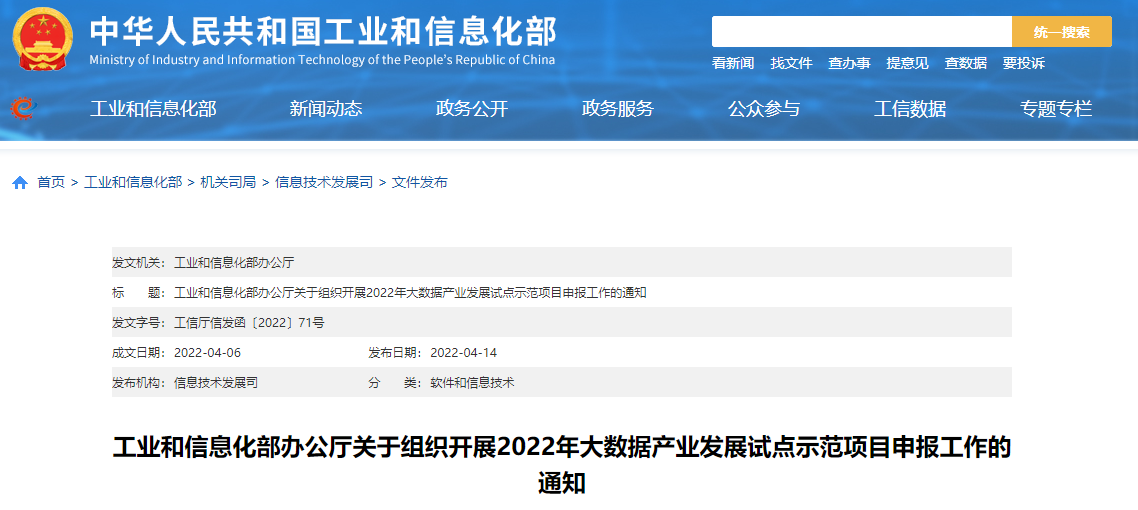Image resolution: width=1138 pixels, height=510 pixels.
Task: Open the 工业和信息化部 navigation menu
Action: pos(153,109)
